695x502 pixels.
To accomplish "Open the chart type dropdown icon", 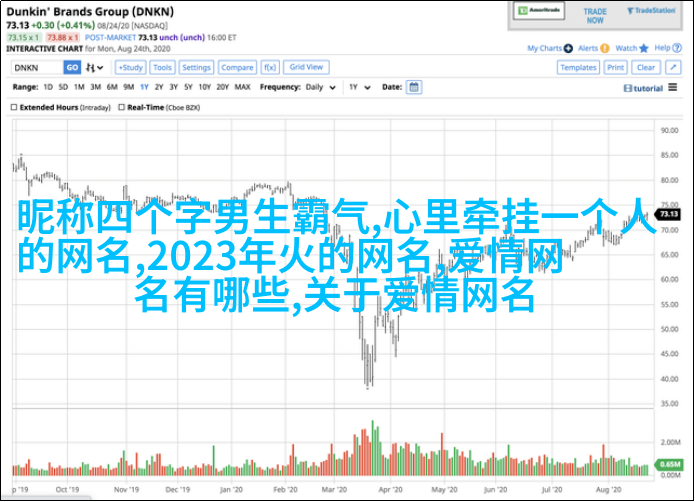I will [94, 68].
